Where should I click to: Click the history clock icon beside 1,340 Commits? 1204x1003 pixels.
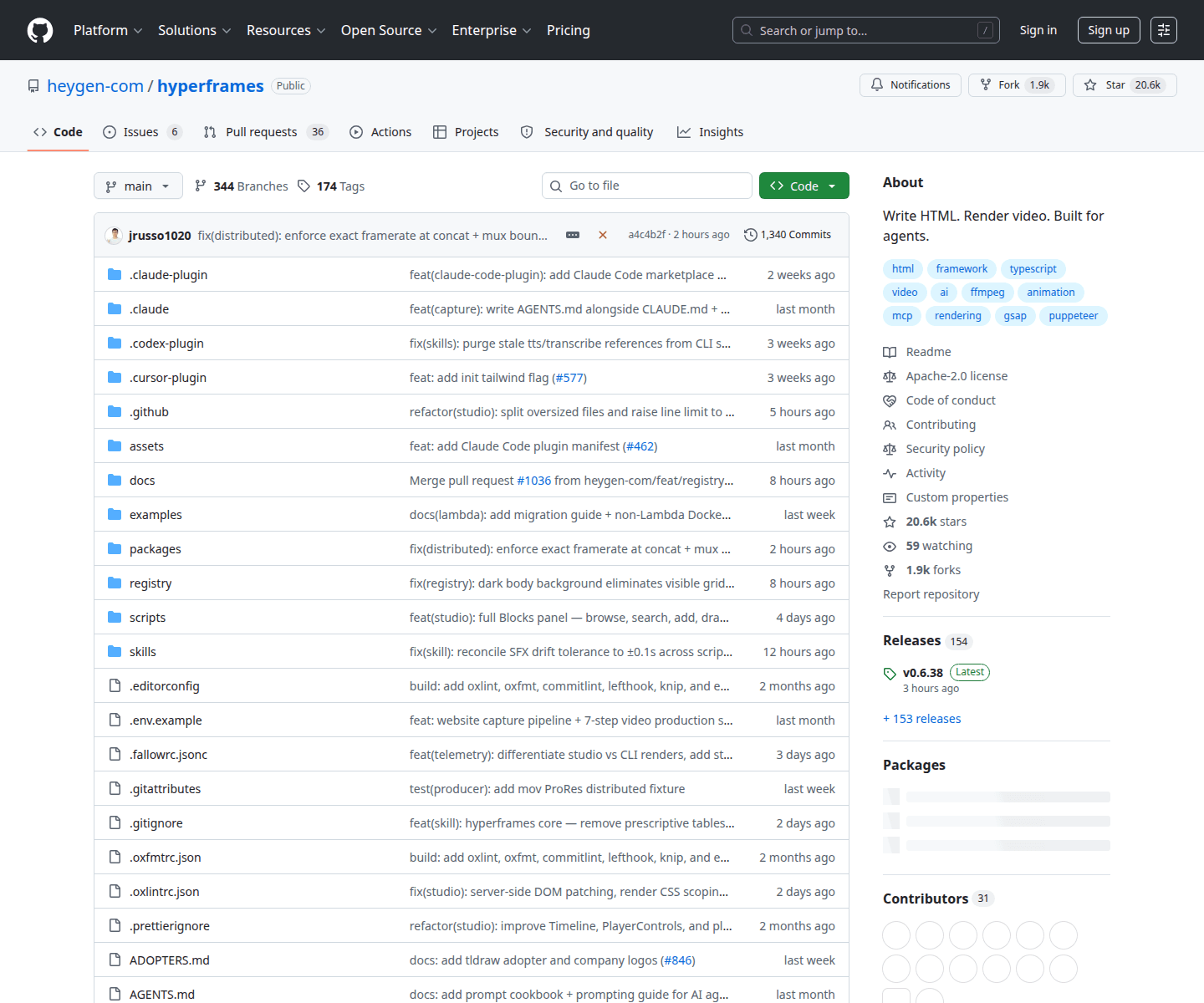click(750, 235)
